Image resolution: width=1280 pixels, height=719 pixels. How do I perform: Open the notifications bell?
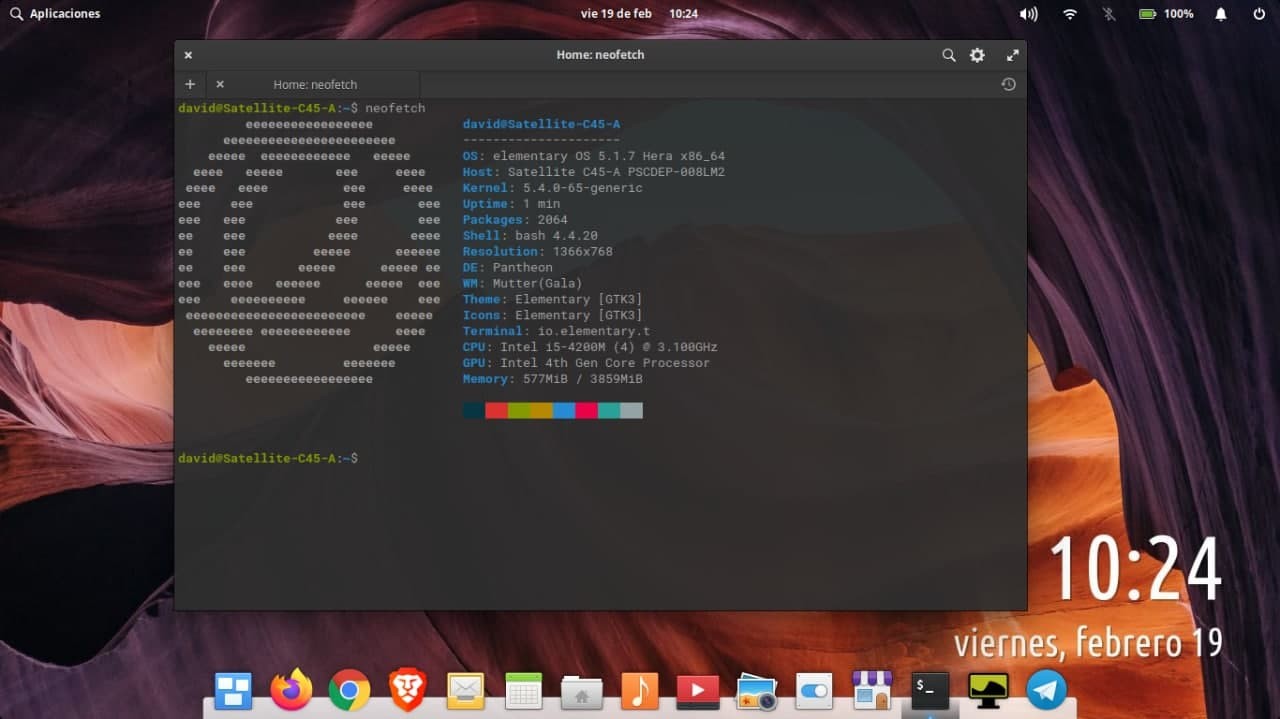tap(1221, 14)
